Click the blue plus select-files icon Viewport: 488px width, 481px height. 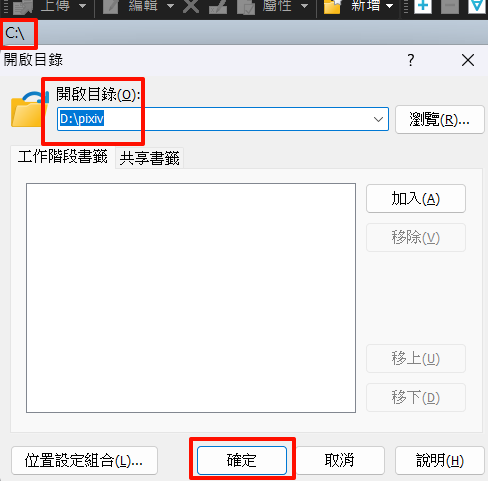[x=423, y=7]
